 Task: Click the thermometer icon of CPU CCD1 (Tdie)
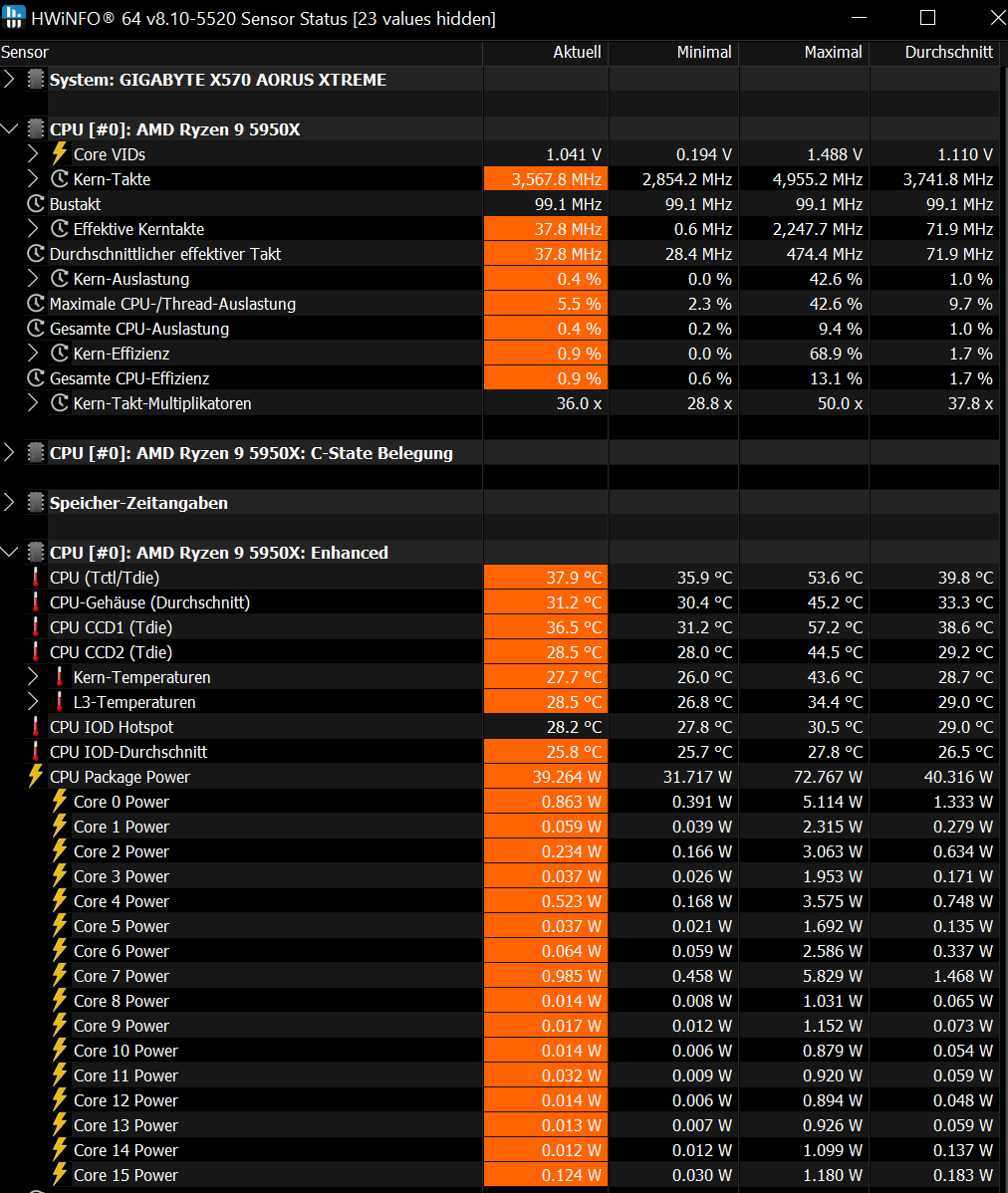[x=35, y=627]
